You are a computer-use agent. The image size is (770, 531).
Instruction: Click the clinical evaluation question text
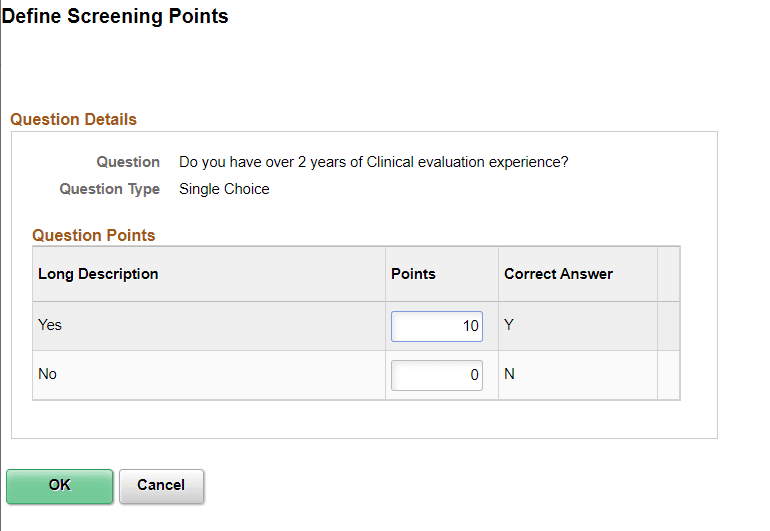click(373, 162)
